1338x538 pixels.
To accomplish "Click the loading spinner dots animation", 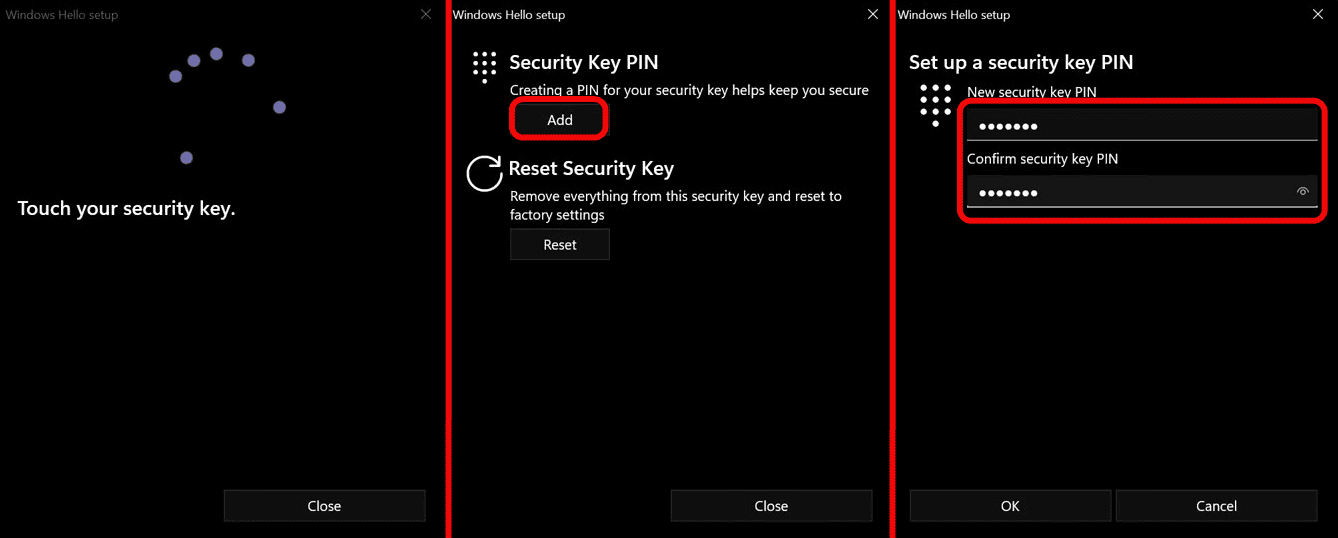I will pyautogui.click(x=225, y=100).
